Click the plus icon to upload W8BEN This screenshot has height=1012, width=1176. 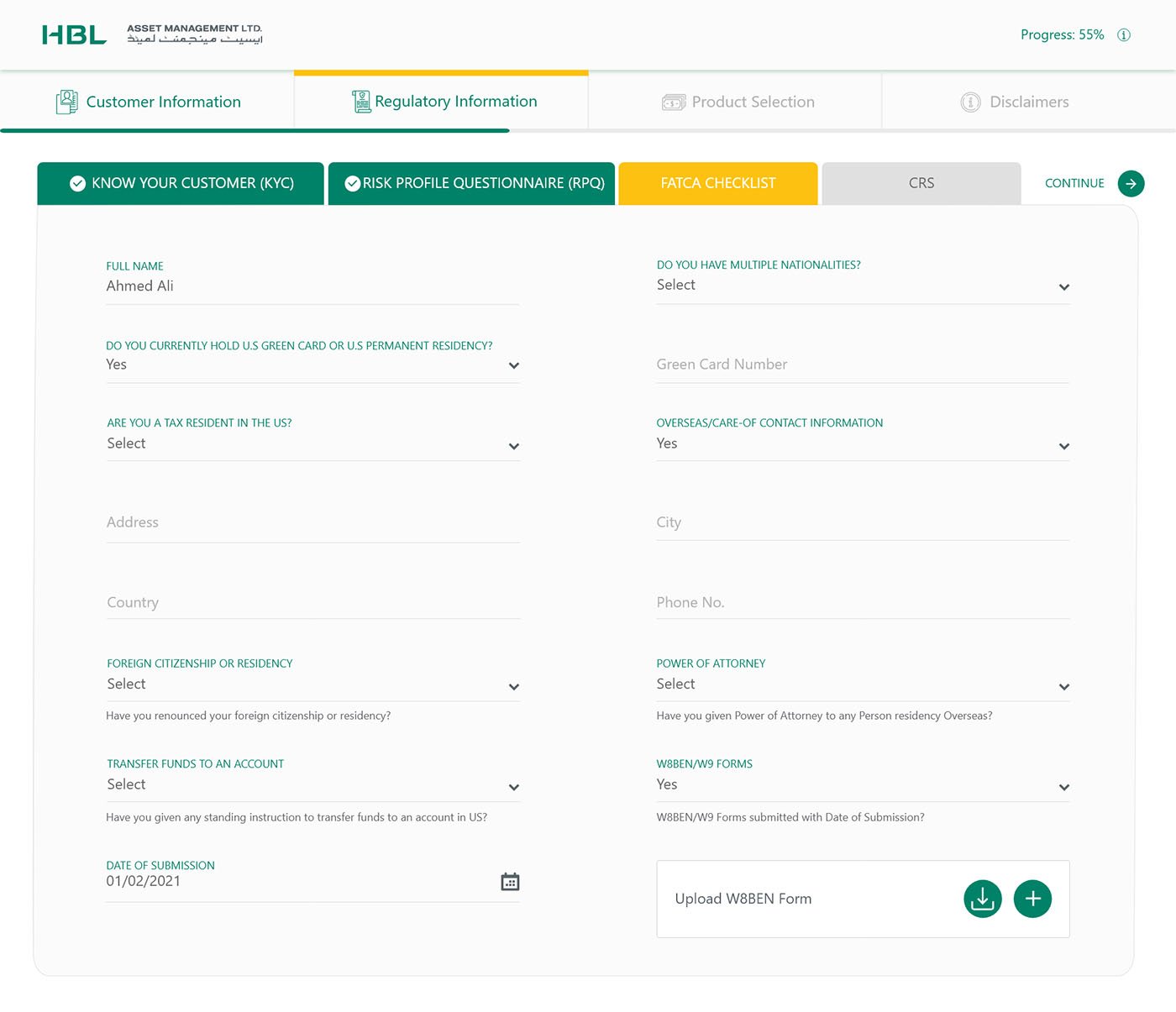[1032, 899]
